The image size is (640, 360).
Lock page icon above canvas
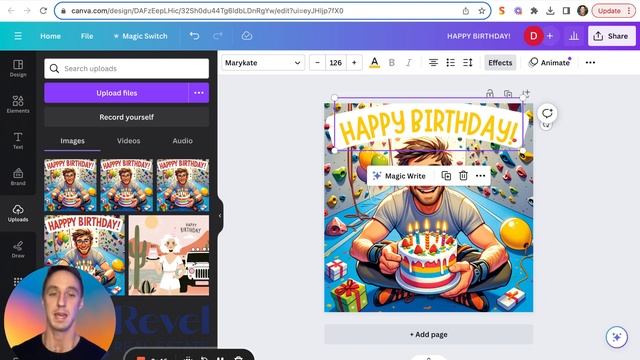489,93
